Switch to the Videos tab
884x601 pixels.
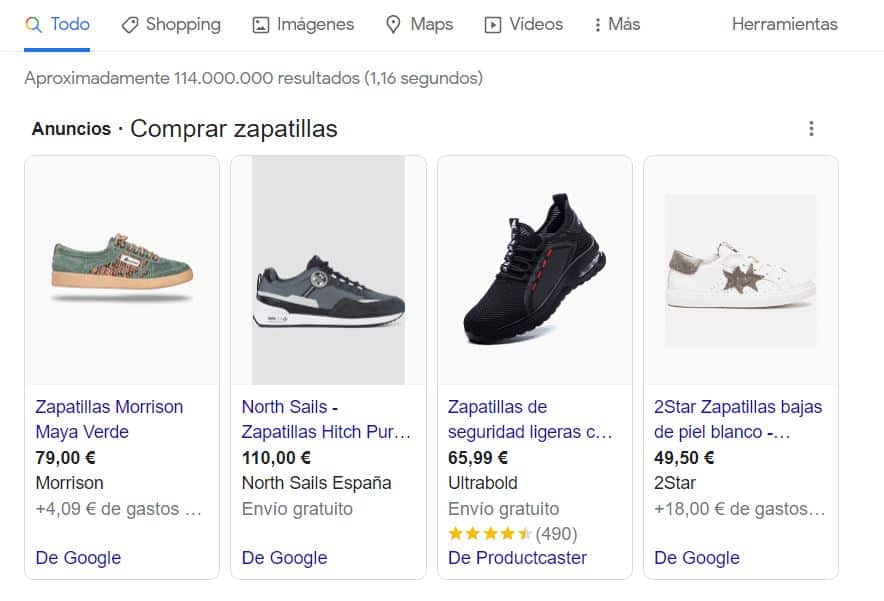coord(535,24)
